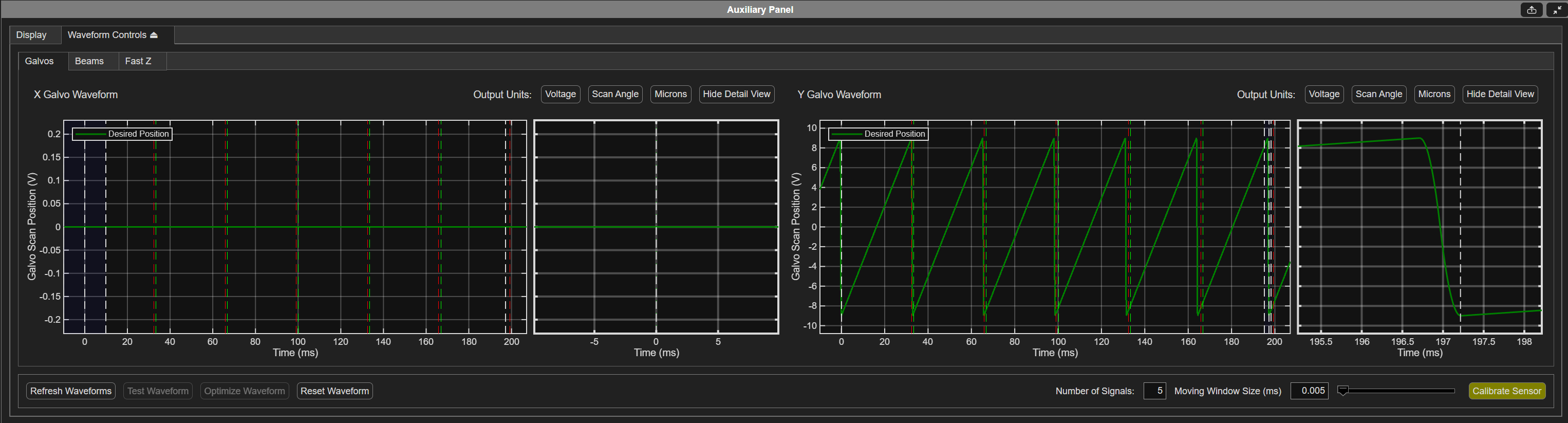Click the Refresh Waveforms button

(71, 391)
